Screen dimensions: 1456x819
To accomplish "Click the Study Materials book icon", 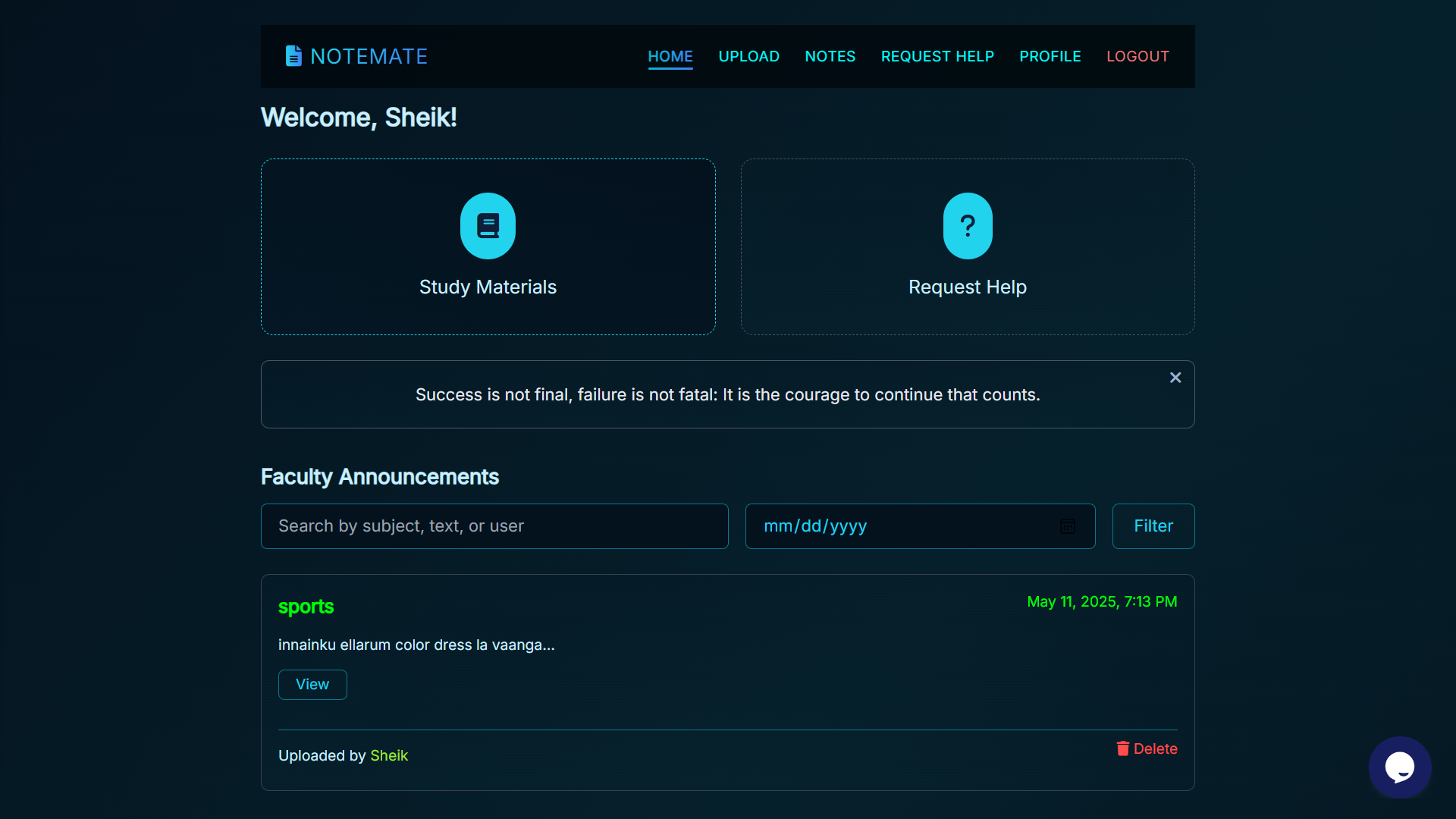I will pyautogui.click(x=488, y=226).
